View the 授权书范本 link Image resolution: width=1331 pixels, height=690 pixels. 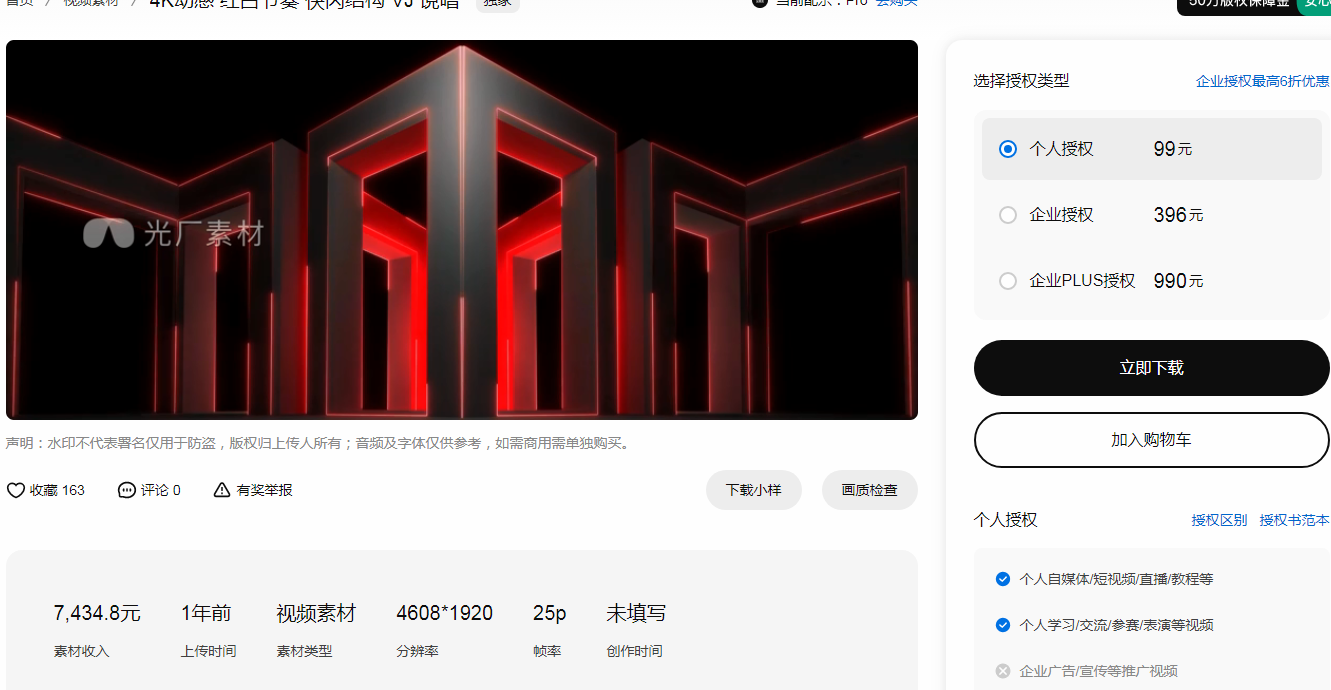pos(1294,520)
